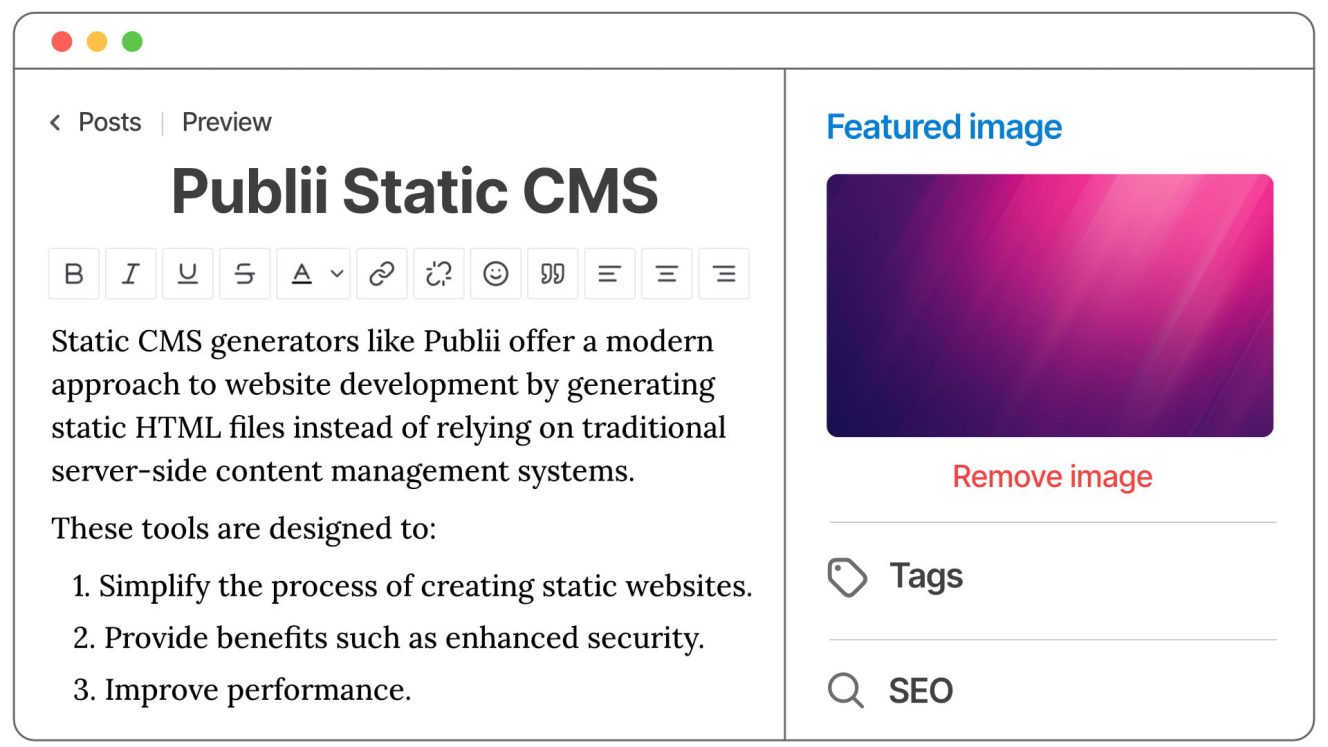Minimize the window with yellow button
This screenshot has width=1328, height=747.
(x=97, y=41)
